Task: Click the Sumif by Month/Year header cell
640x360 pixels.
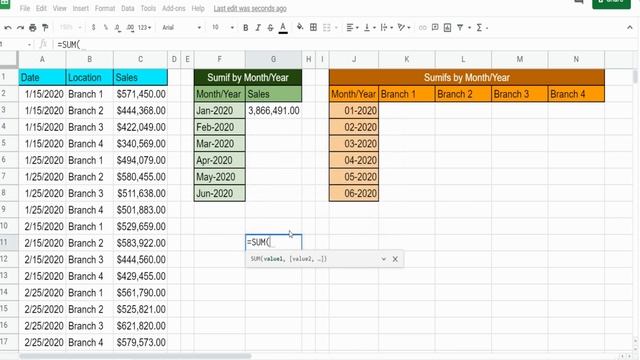Action: (248, 77)
